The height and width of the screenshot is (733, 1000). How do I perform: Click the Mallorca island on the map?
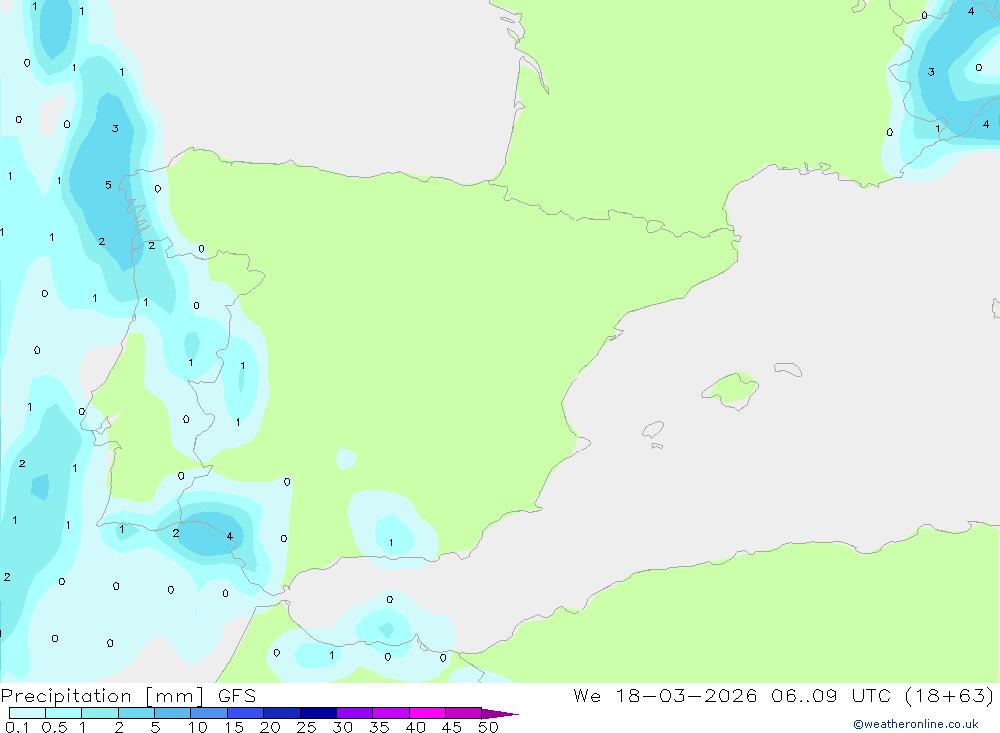pyautogui.click(x=731, y=389)
